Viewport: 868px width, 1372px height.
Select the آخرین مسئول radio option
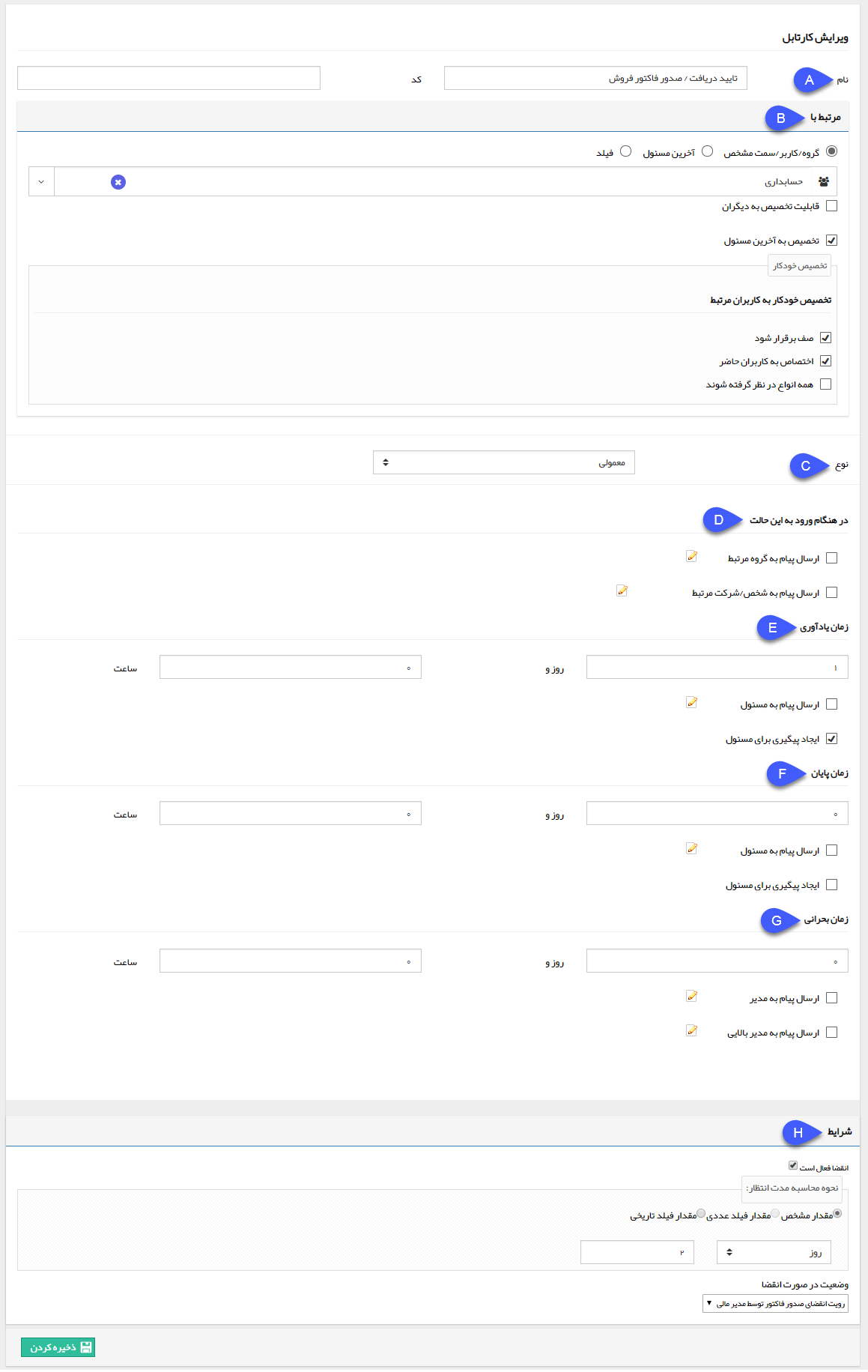[707, 151]
